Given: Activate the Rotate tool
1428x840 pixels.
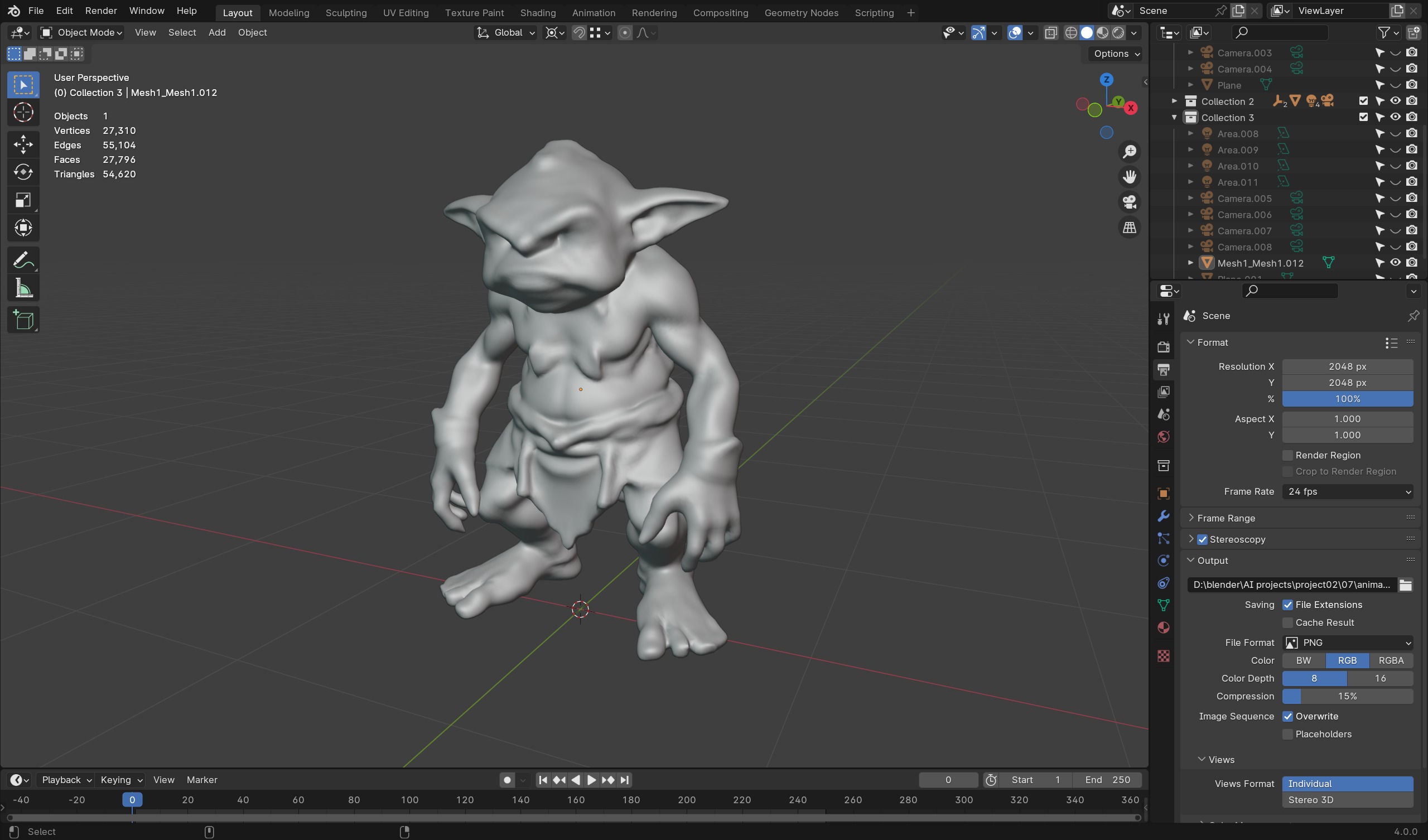Looking at the screenshot, I should tap(23, 172).
